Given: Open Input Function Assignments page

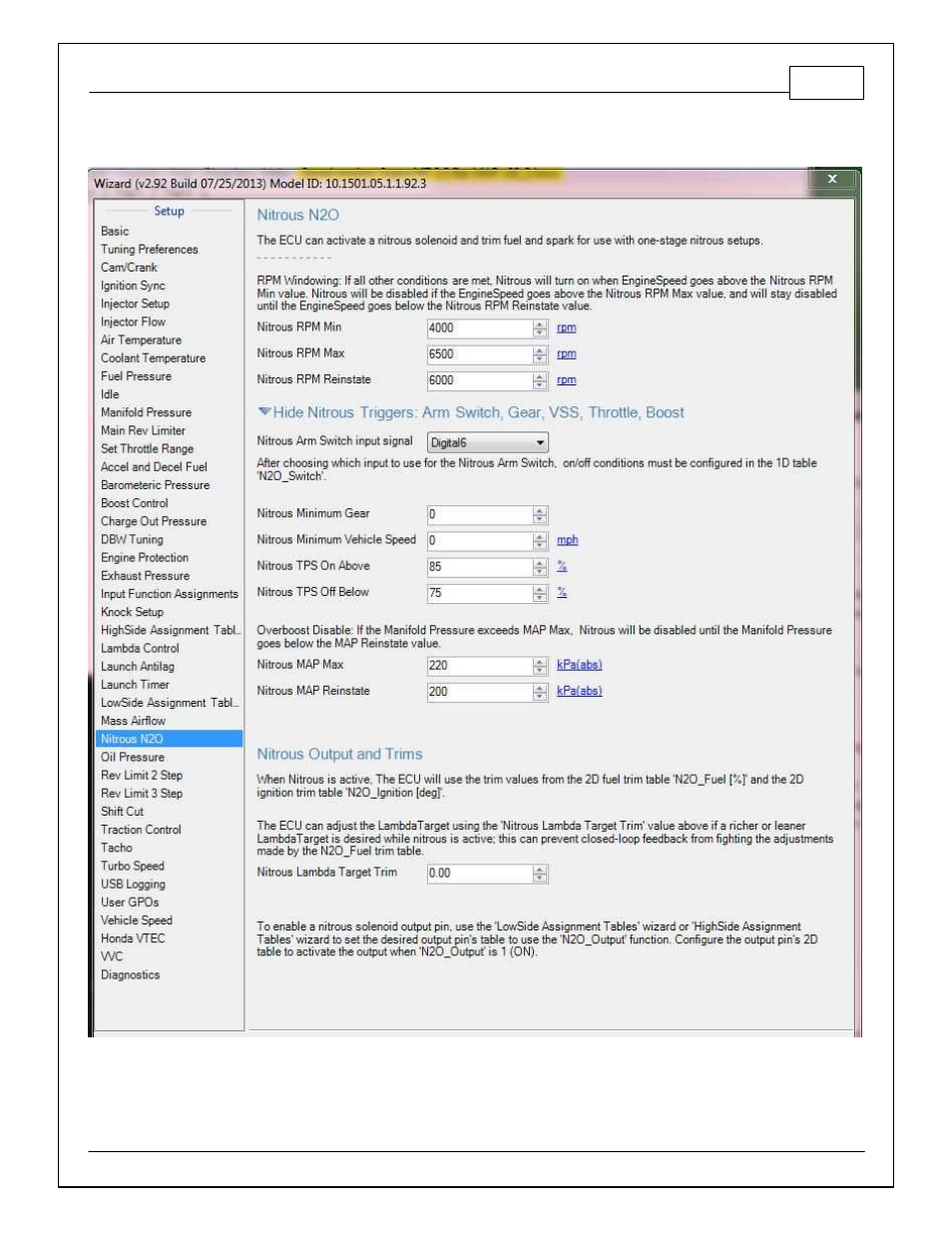Looking at the screenshot, I should (170, 594).
